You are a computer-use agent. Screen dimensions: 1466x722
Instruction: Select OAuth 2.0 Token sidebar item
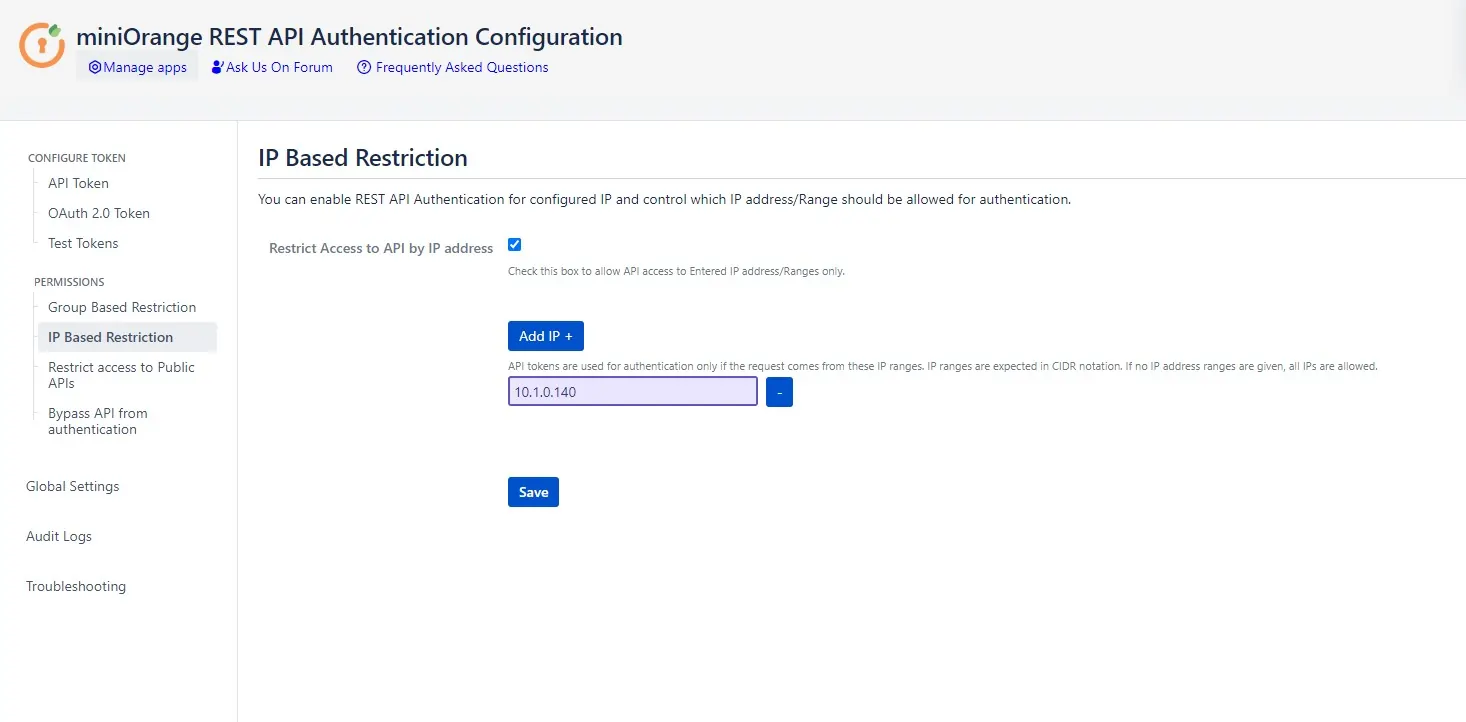coord(99,213)
